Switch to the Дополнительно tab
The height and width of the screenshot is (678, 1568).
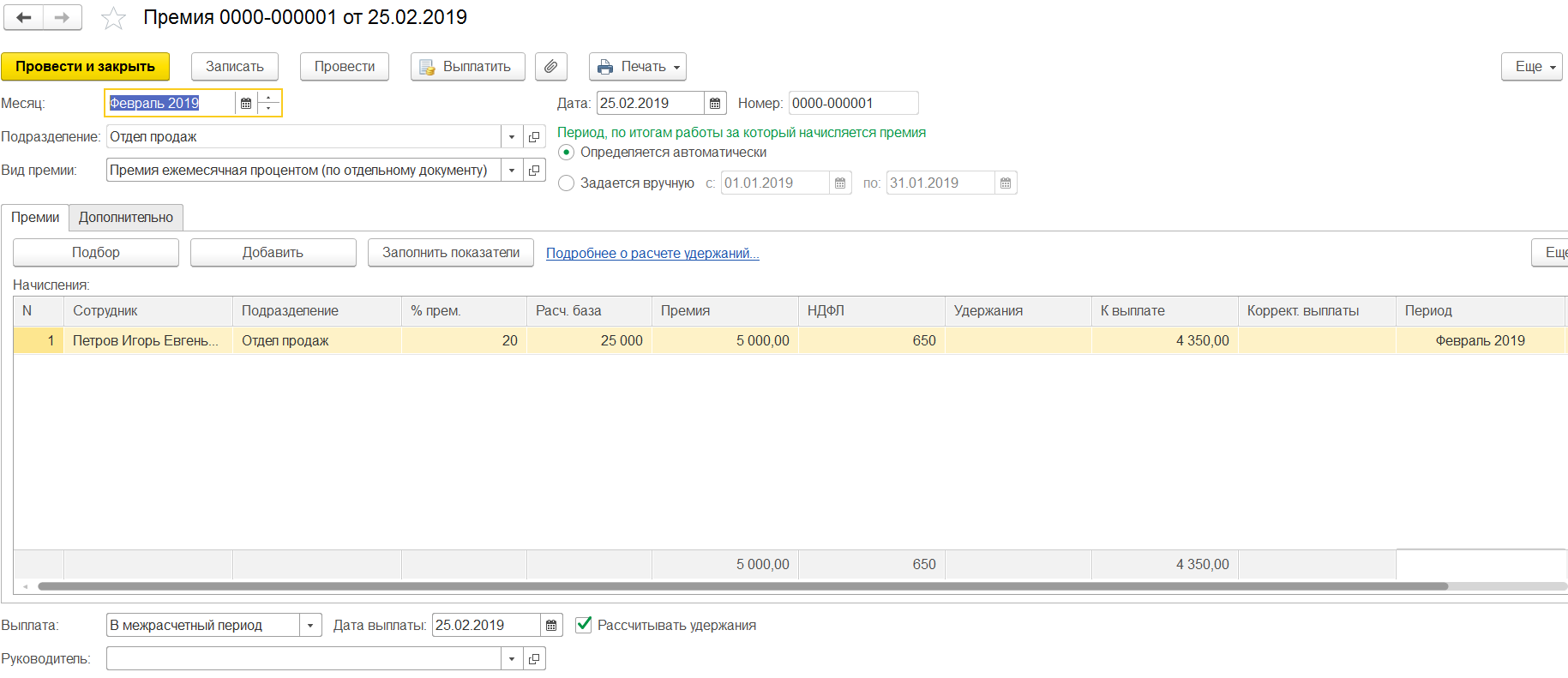pyautogui.click(x=126, y=218)
